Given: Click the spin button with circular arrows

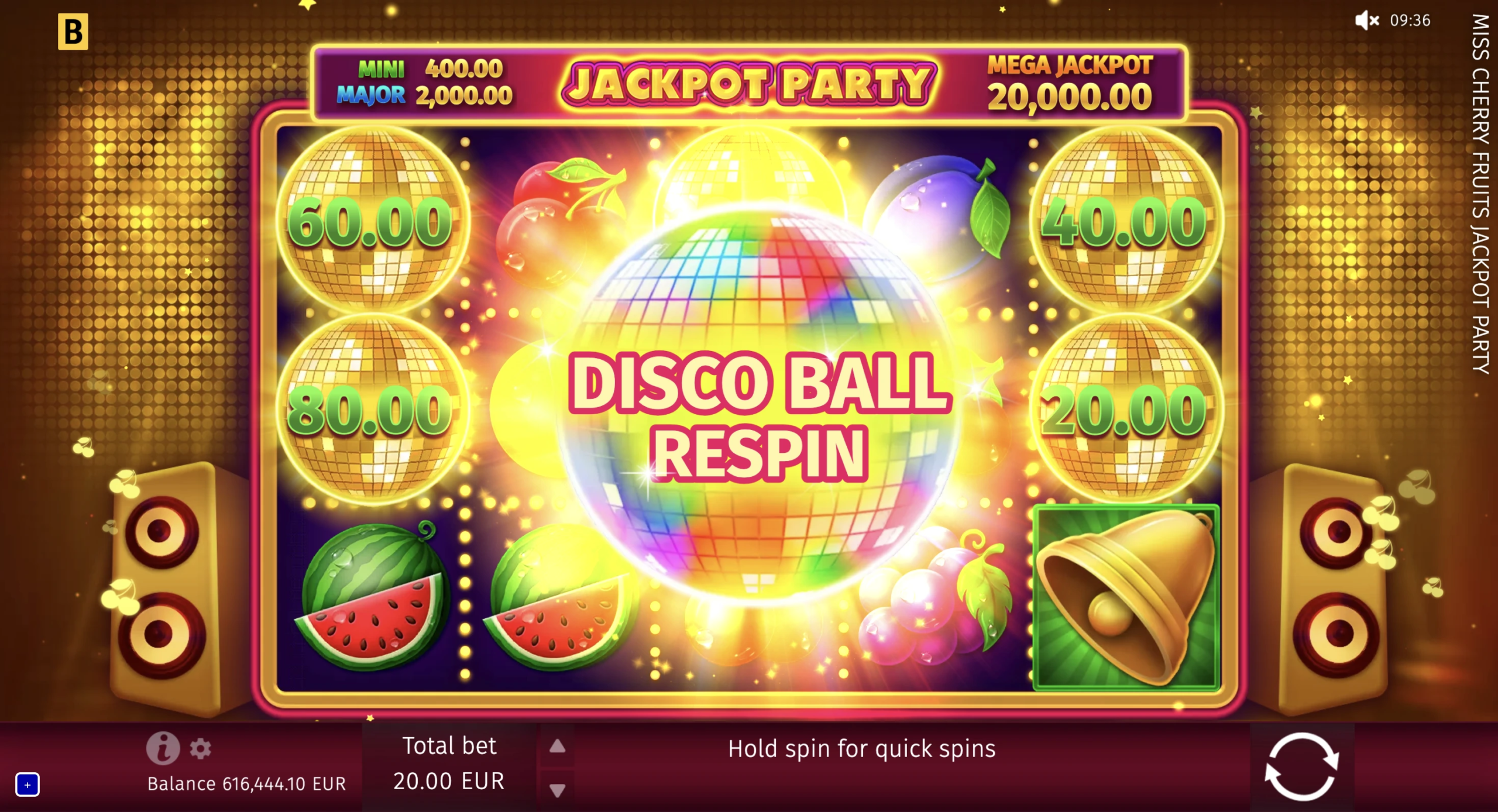Looking at the screenshot, I should click(1301, 767).
